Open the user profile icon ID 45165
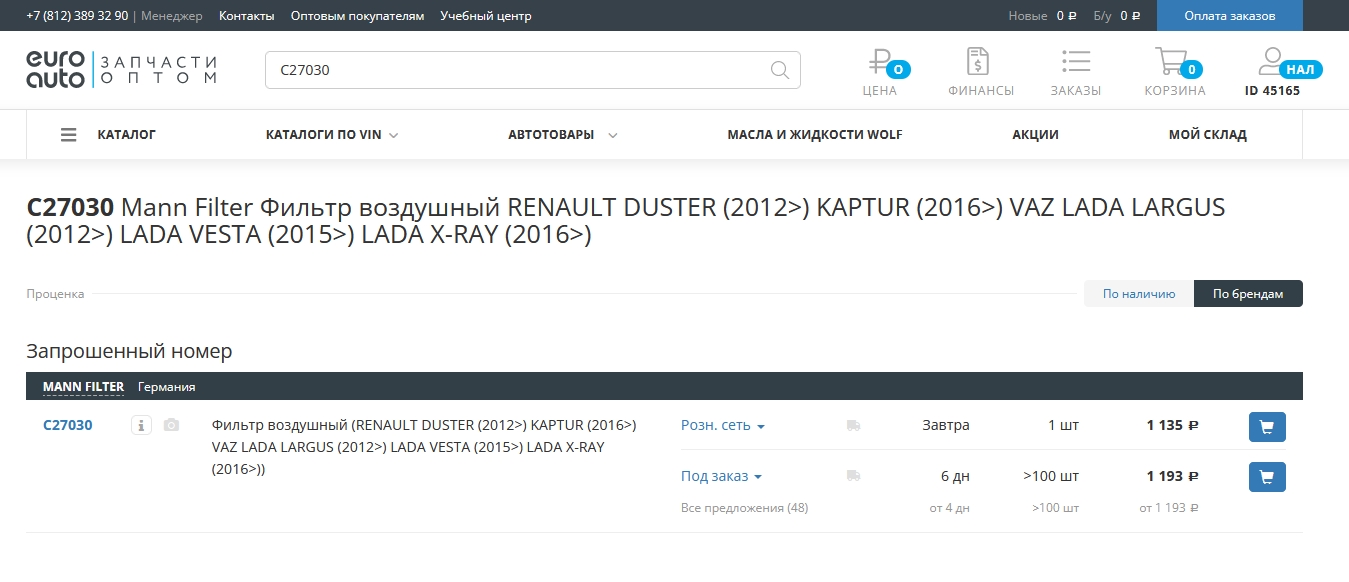The image size is (1349, 582). [x=1270, y=62]
